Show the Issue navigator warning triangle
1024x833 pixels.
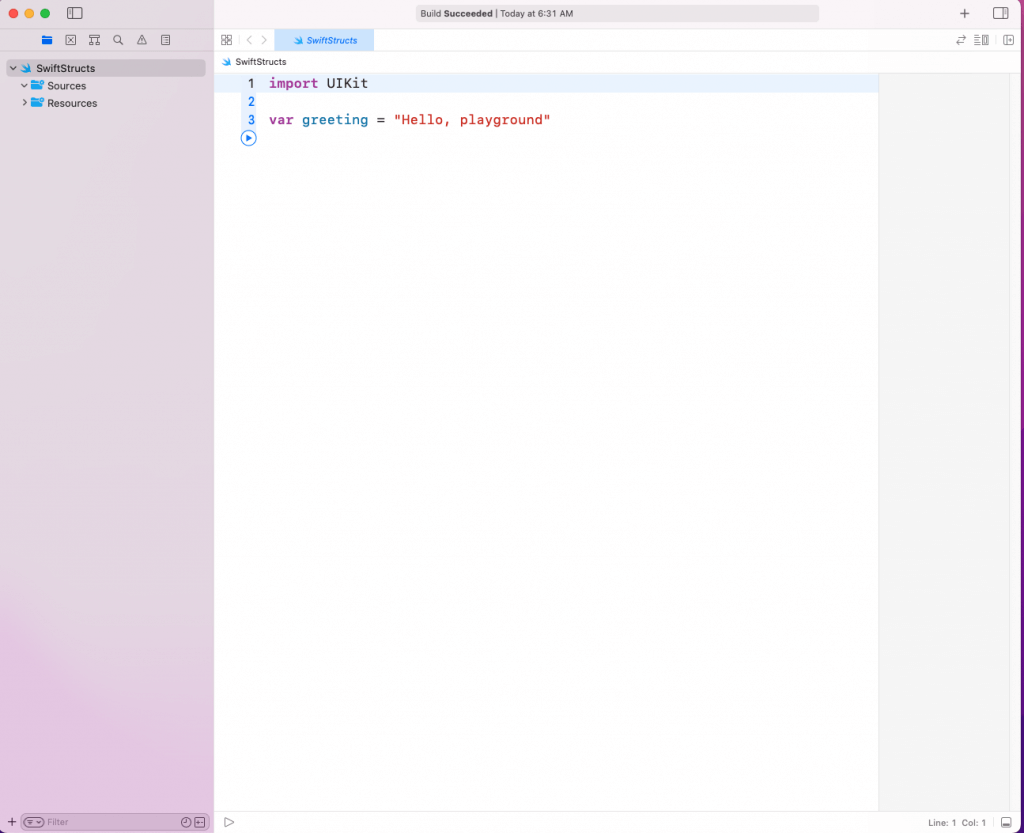(x=141, y=40)
